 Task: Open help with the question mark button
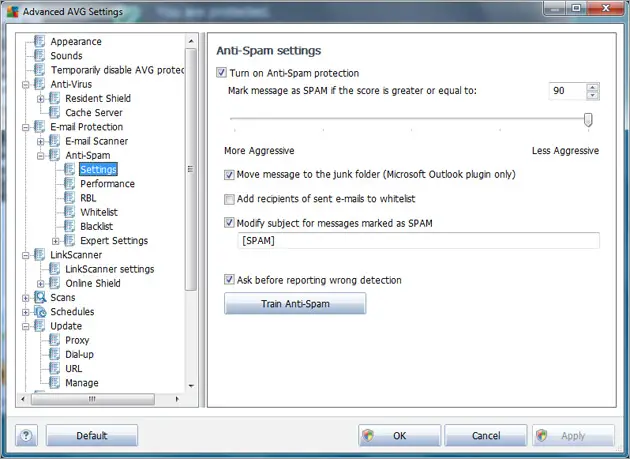click(x=26, y=435)
